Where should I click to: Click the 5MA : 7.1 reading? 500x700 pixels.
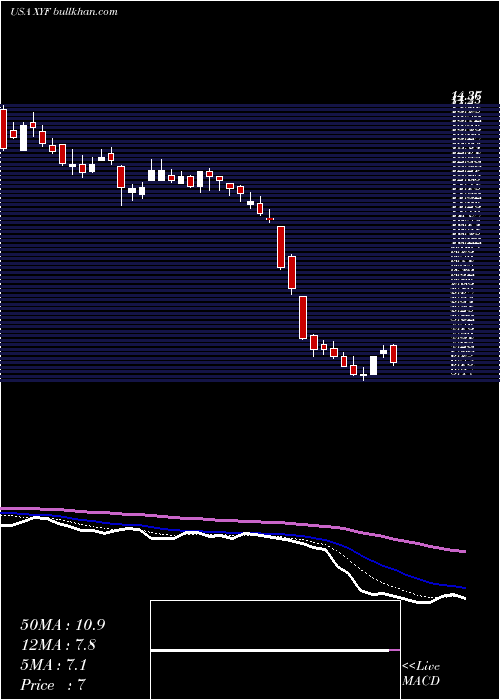(x=54, y=665)
